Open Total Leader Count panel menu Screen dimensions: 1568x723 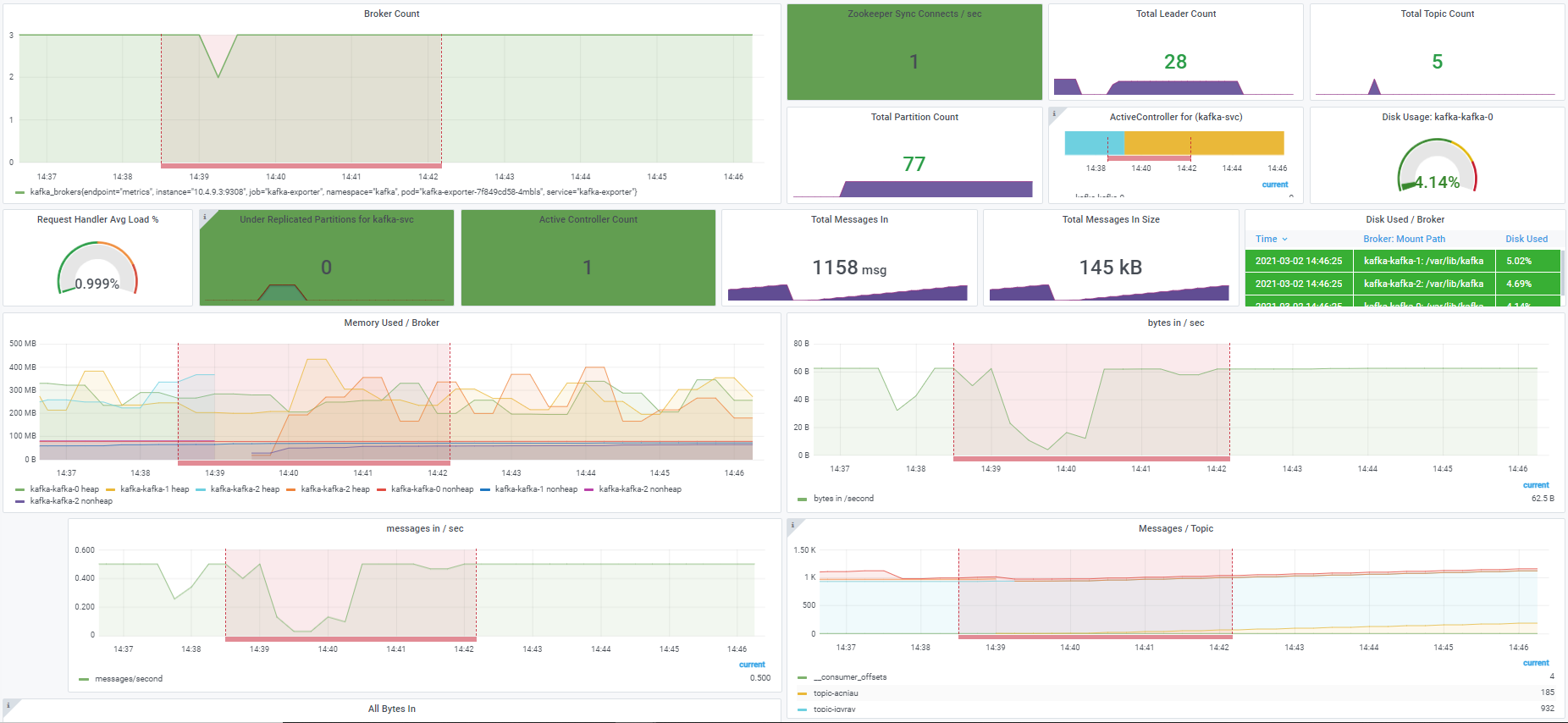[x=1176, y=14]
